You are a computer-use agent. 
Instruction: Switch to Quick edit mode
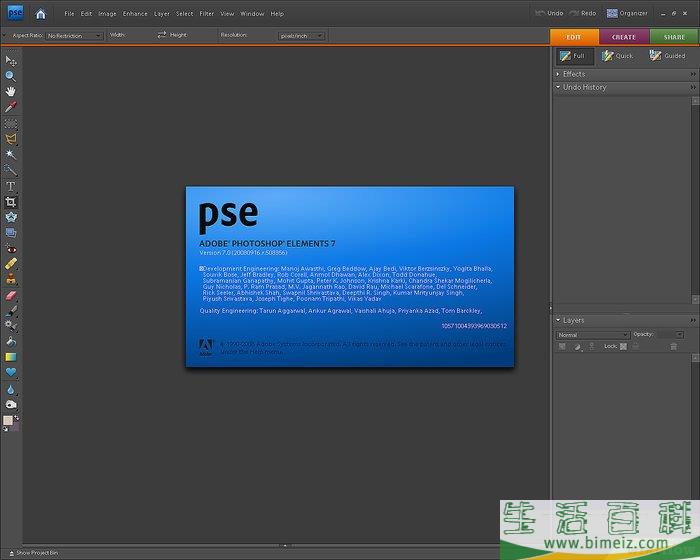(617, 56)
